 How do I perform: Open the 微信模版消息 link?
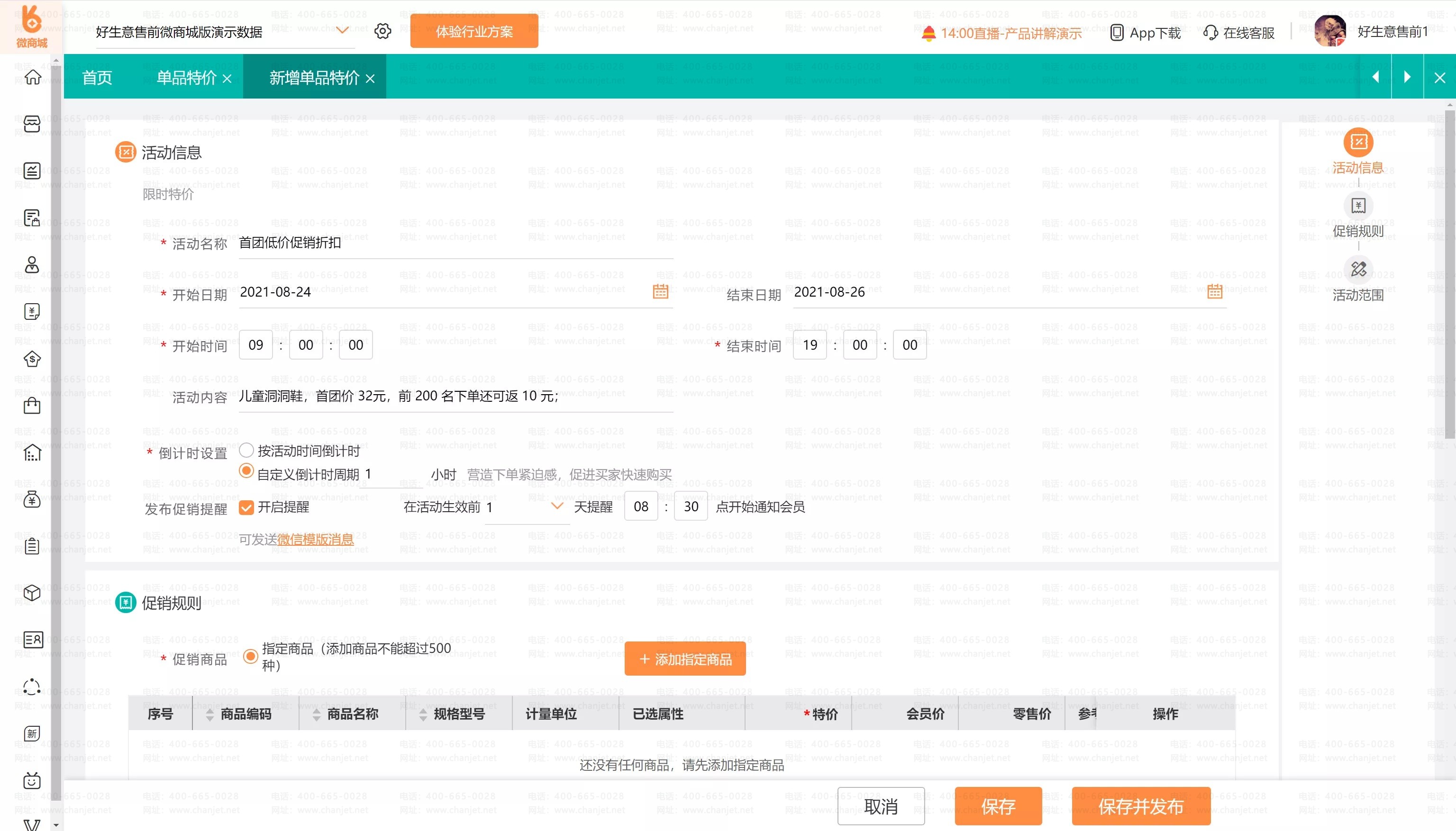click(315, 539)
